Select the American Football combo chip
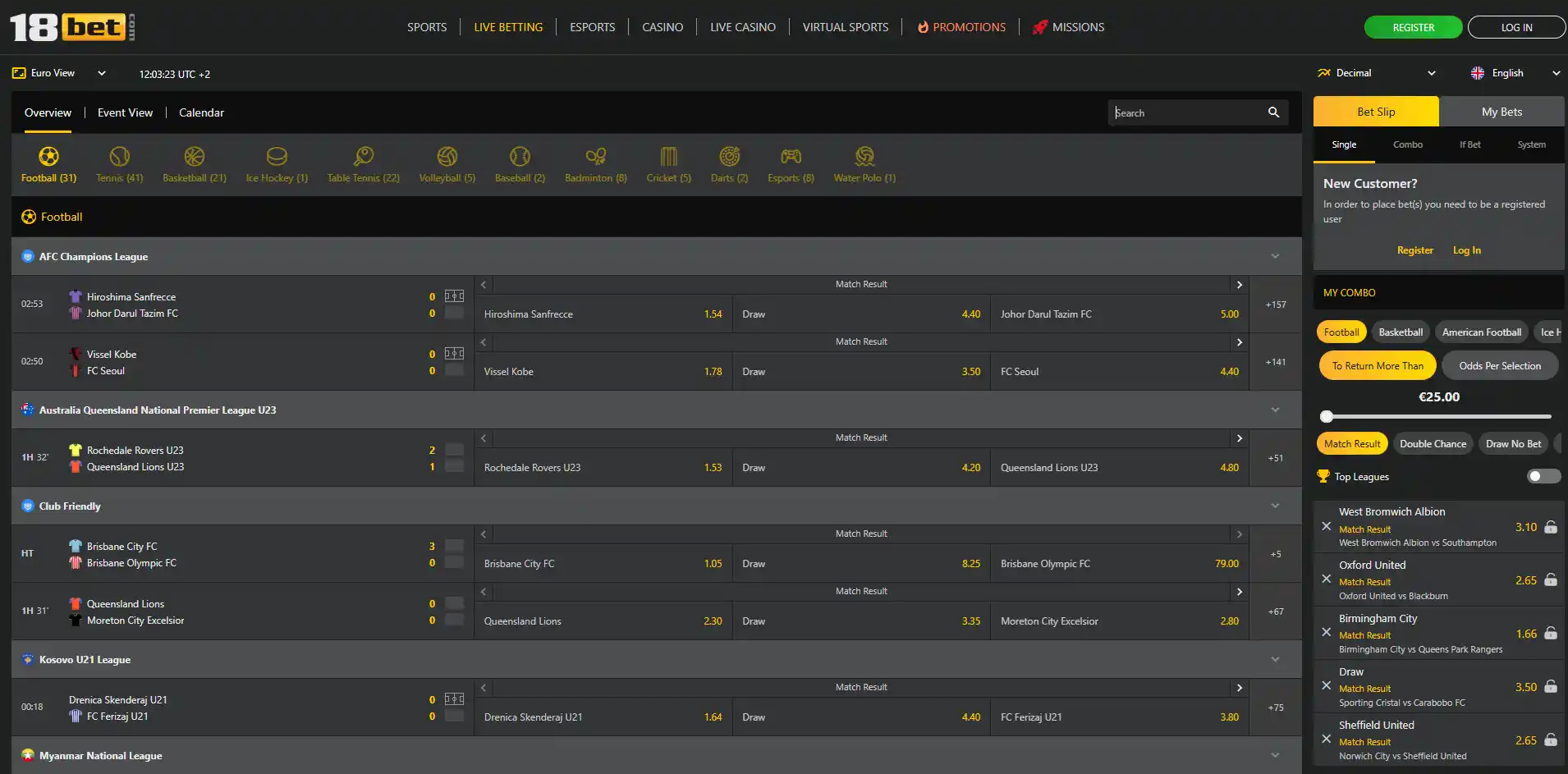1568x774 pixels. pyautogui.click(x=1482, y=332)
